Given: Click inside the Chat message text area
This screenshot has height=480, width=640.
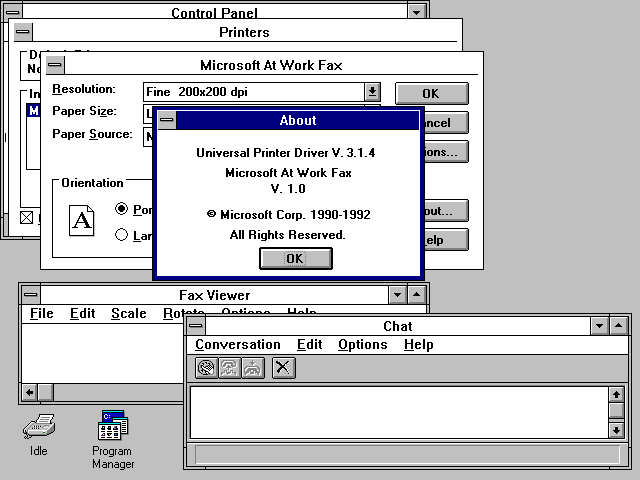Looking at the screenshot, I should tap(399, 412).
